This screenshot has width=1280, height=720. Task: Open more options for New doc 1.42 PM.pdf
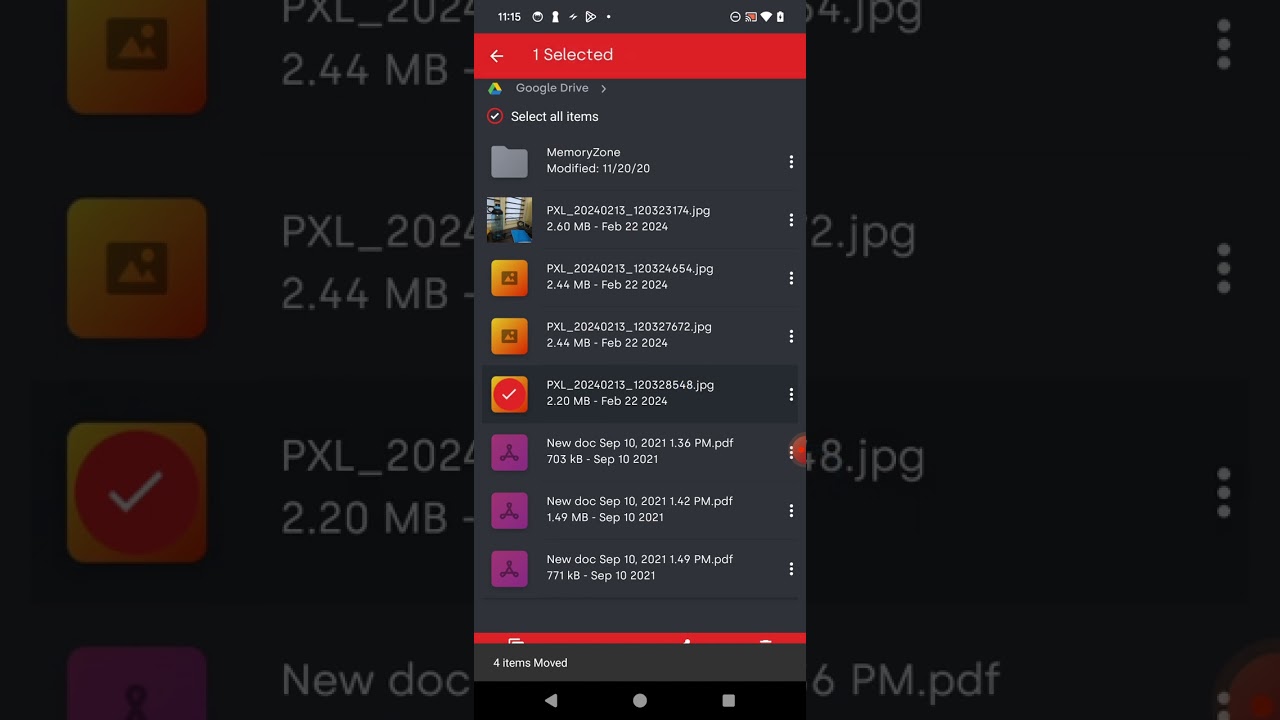tap(791, 510)
